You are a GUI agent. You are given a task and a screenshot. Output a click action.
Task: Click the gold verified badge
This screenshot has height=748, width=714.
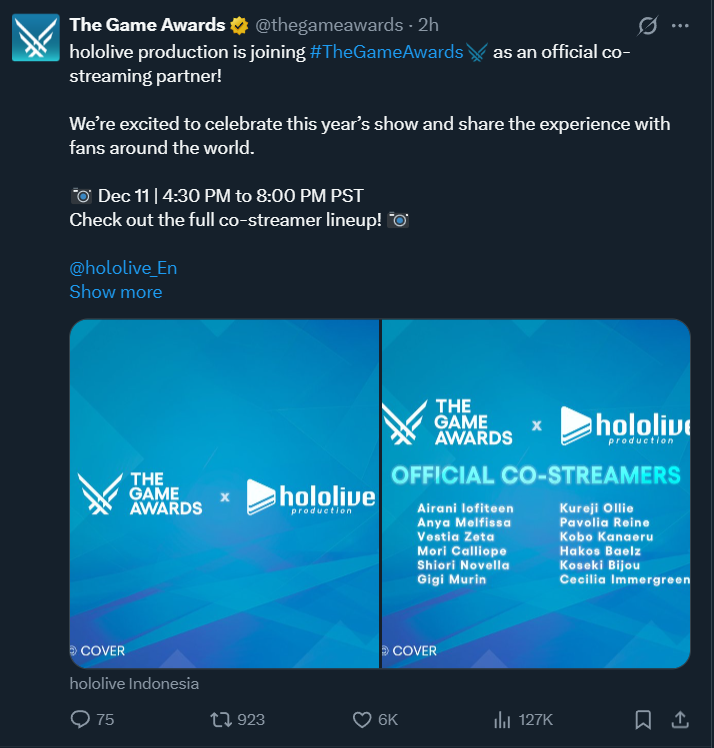coord(239,25)
